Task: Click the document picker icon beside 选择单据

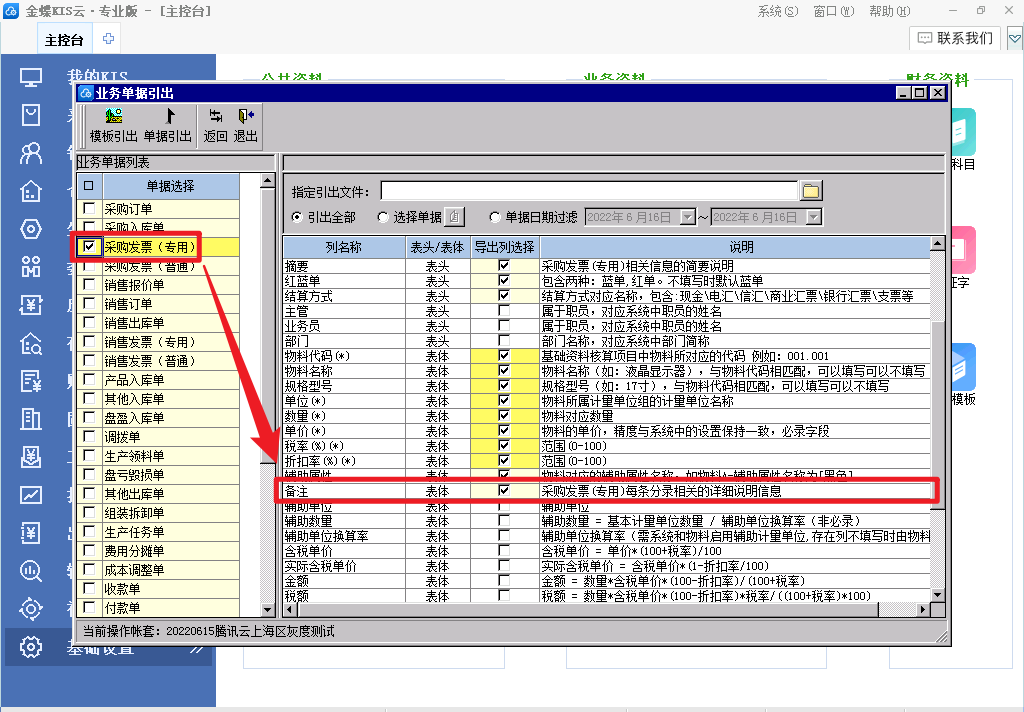Action: [x=455, y=217]
